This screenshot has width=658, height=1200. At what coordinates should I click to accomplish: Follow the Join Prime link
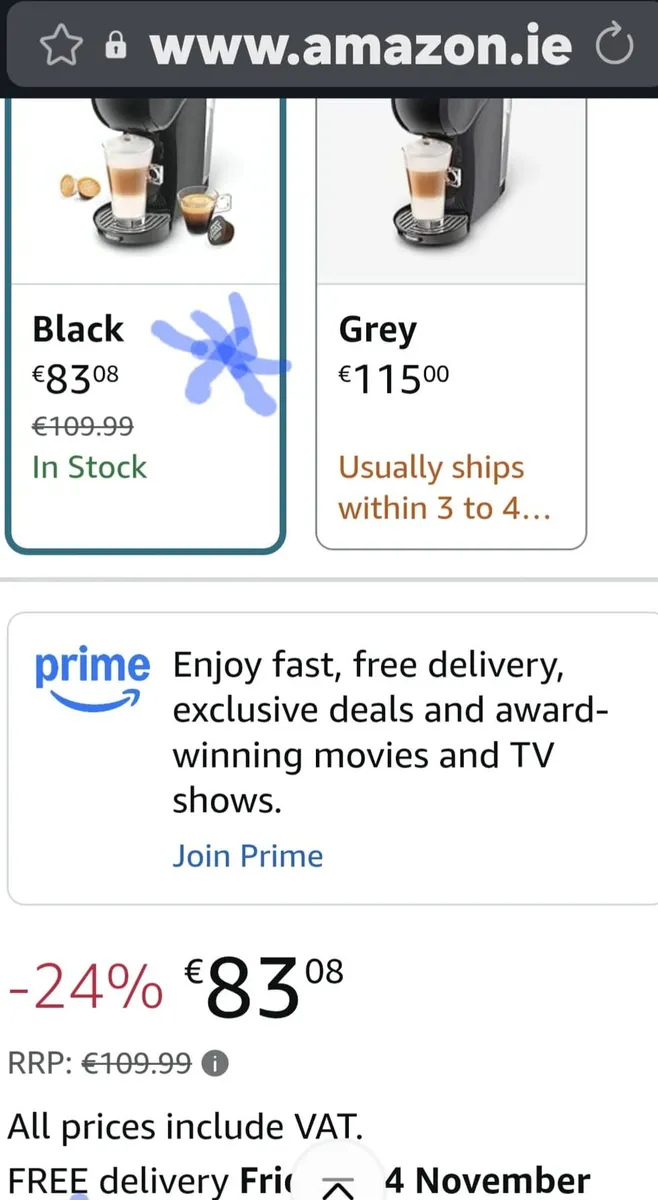[248, 856]
